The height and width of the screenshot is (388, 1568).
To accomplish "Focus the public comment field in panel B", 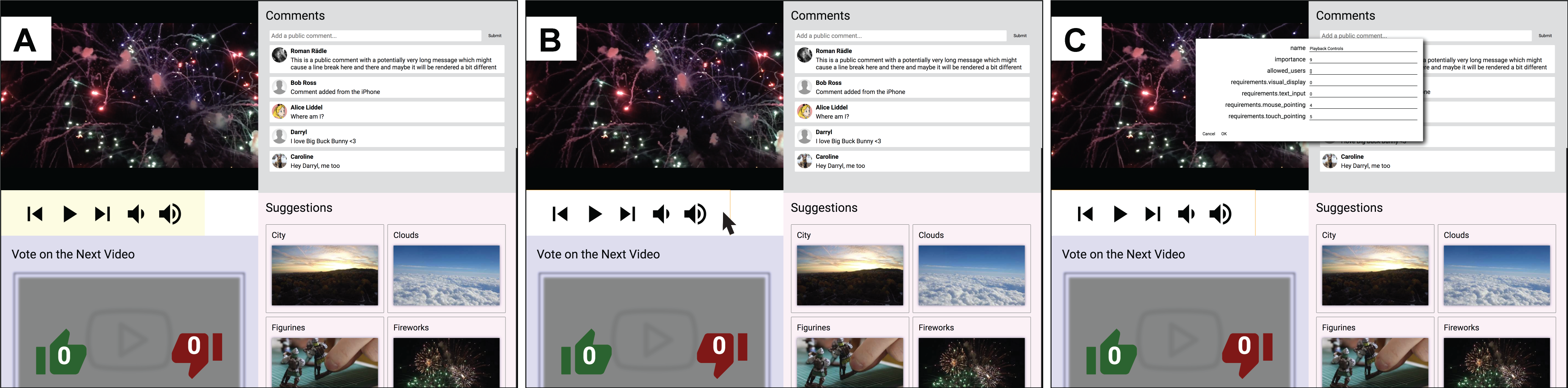I will point(900,36).
